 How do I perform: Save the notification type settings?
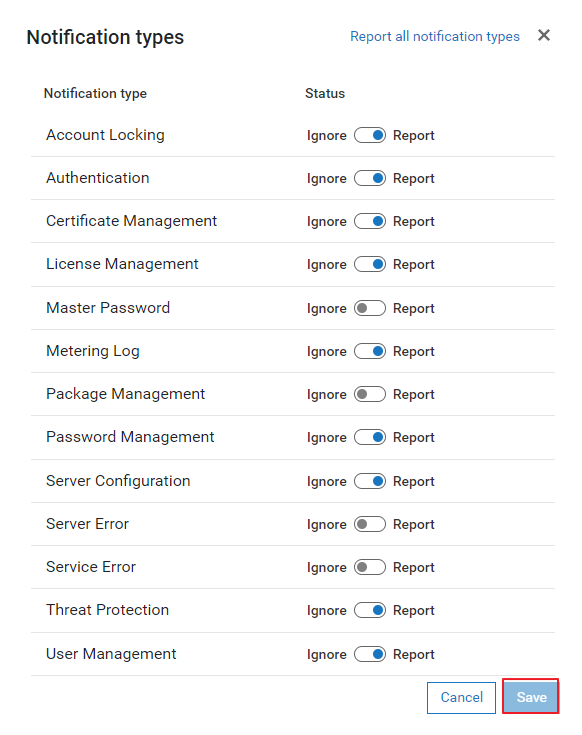531,697
